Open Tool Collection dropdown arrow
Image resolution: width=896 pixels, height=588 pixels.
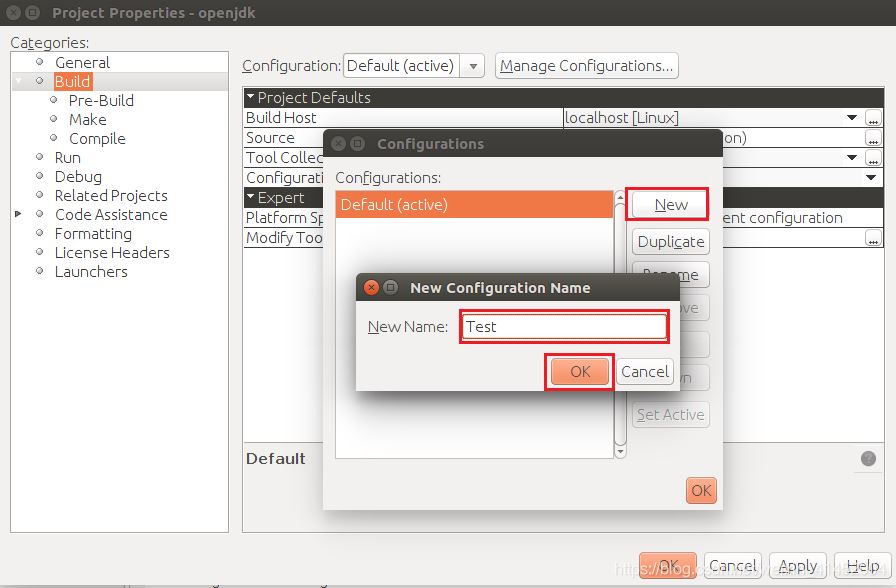click(x=851, y=157)
